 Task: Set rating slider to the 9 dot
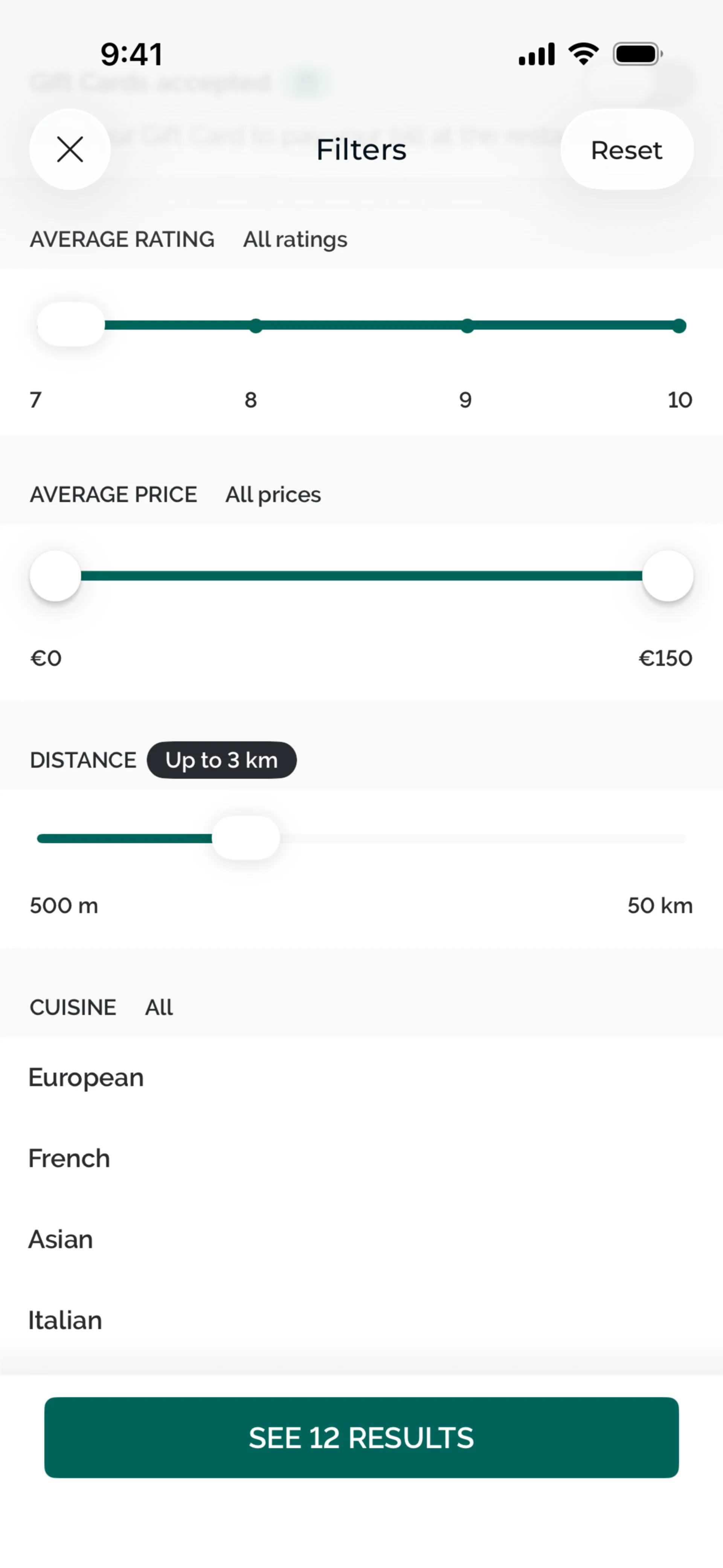(467, 326)
